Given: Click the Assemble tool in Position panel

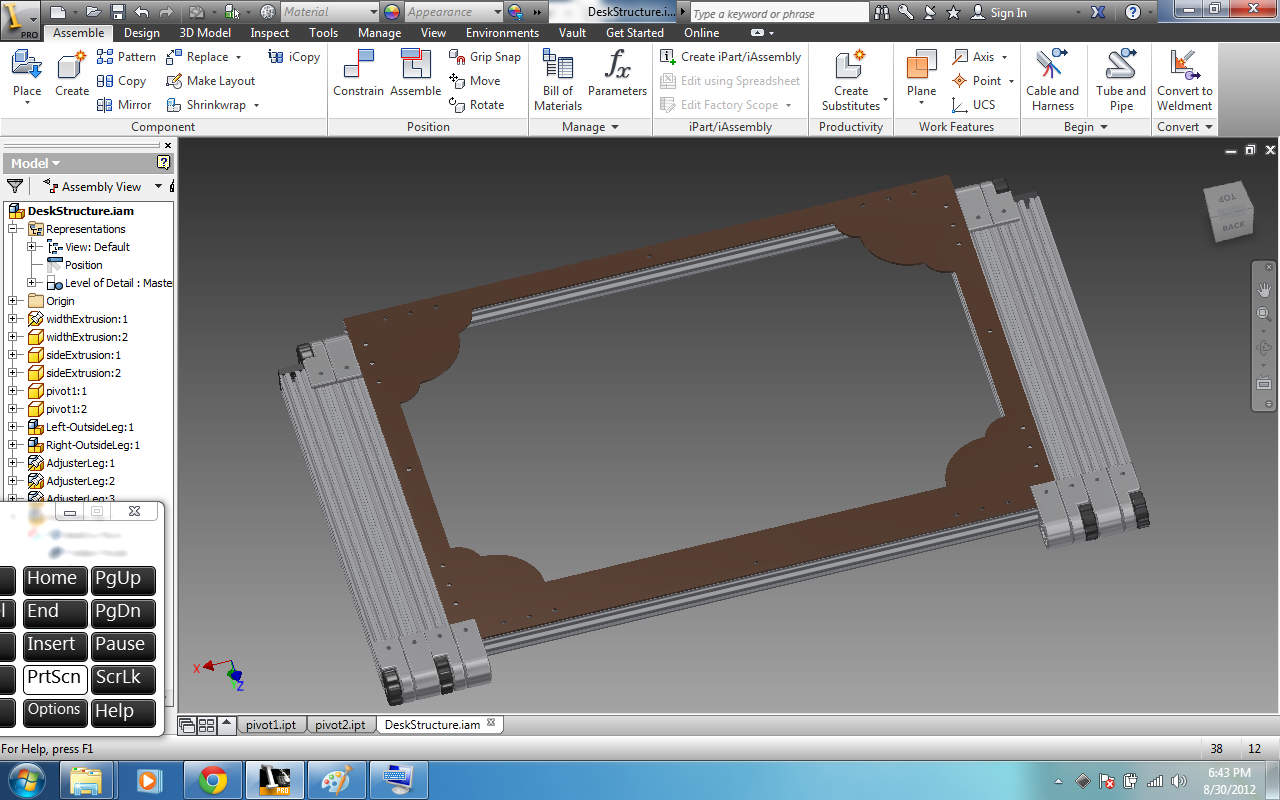Looking at the screenshot, I should (416, 75).
